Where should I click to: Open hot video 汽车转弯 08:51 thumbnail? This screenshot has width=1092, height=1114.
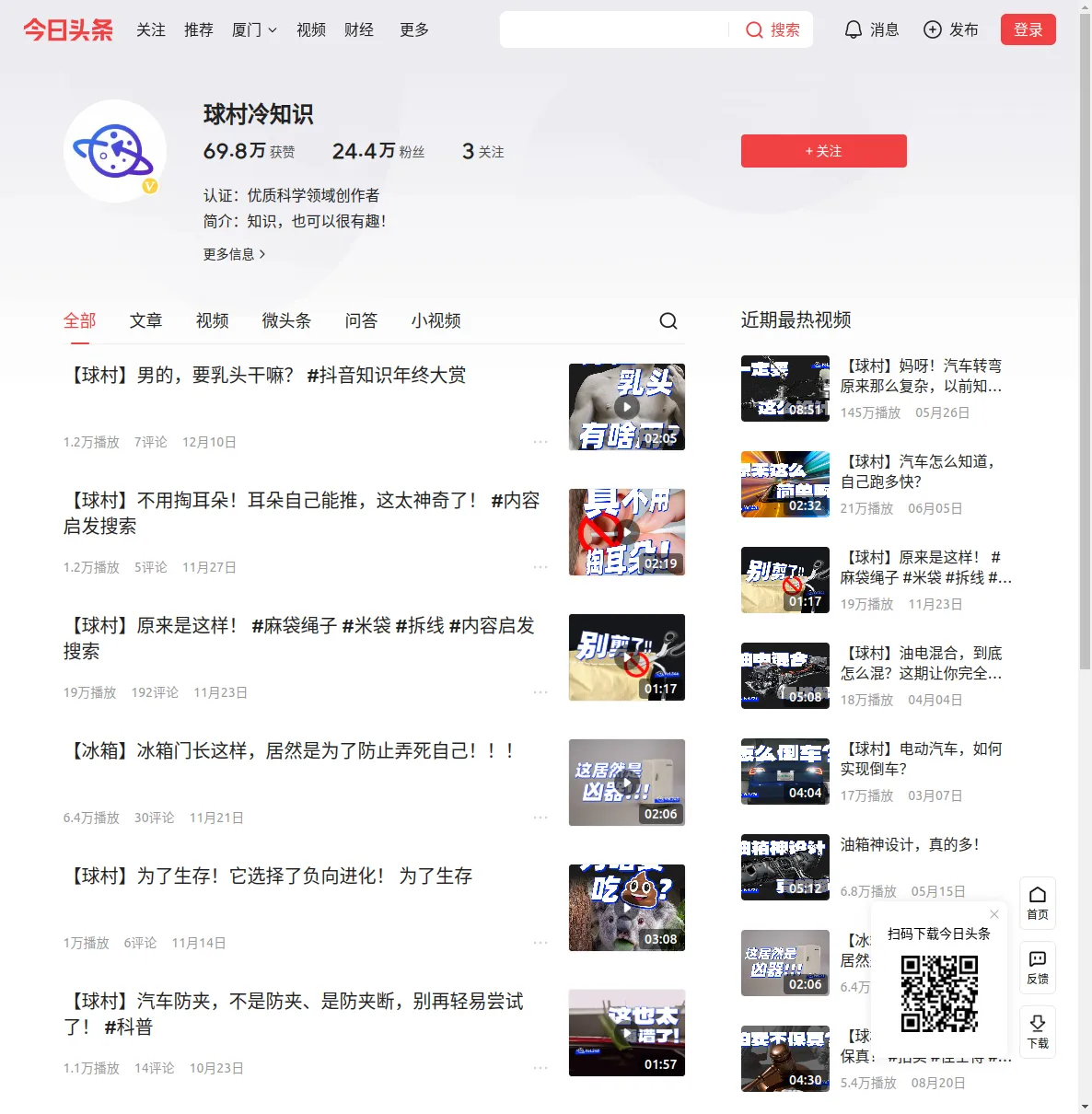(x=785, y=389)
